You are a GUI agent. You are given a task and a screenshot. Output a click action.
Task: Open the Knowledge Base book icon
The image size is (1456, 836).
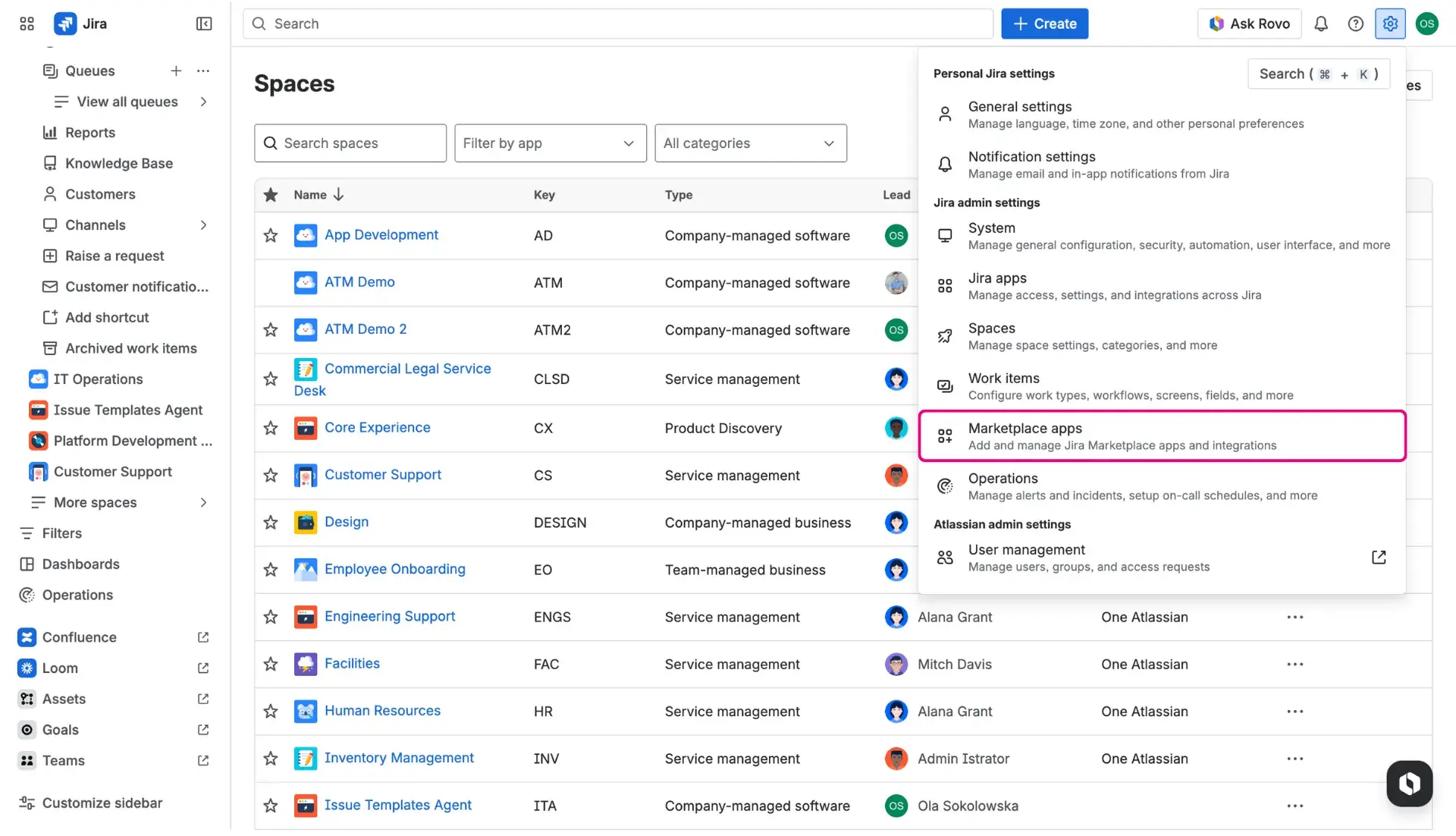point(49,163)
